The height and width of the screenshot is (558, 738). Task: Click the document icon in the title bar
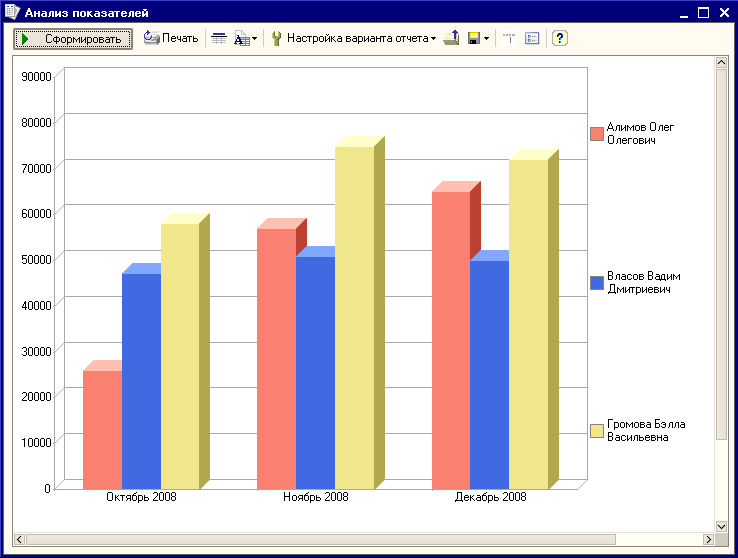click(12, 12)
